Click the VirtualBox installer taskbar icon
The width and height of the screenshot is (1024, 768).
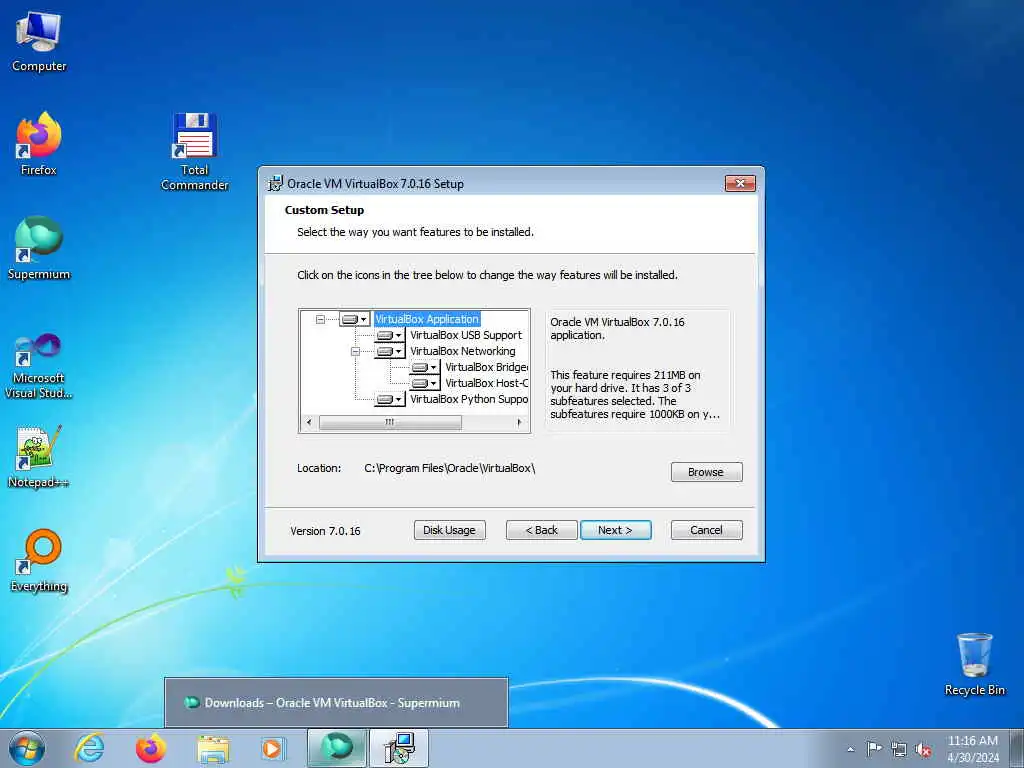pos(399,748)
